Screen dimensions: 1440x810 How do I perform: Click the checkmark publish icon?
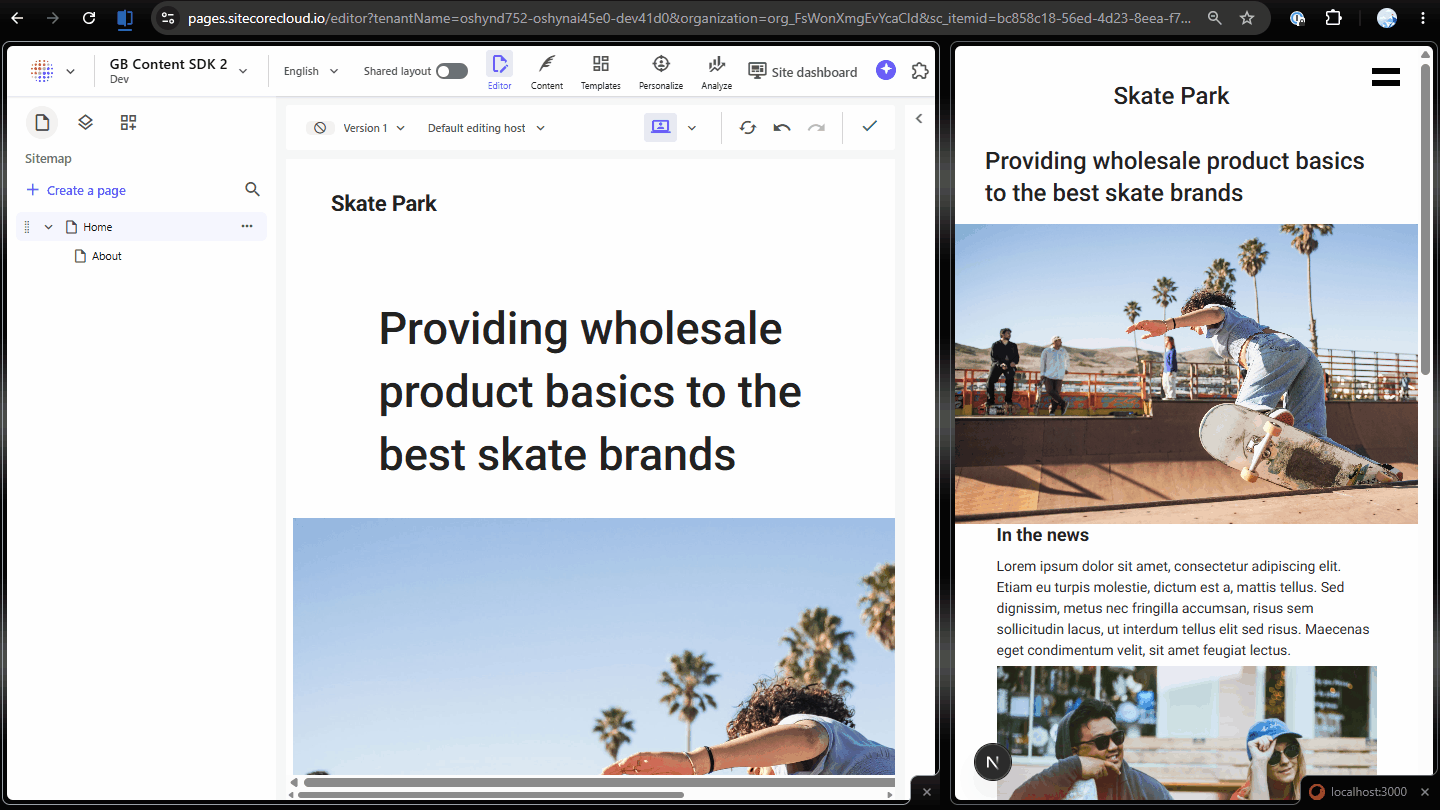[869, 126]
